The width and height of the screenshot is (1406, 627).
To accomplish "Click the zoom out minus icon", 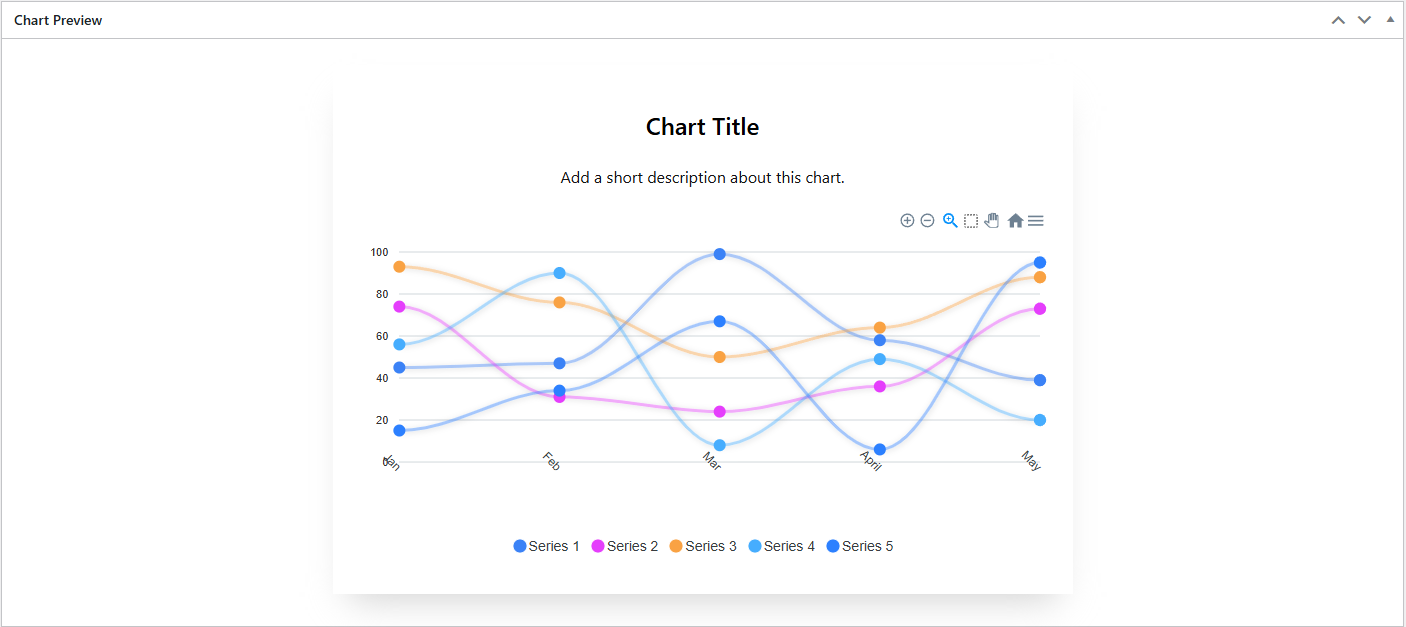I will pyautogui.click(x=928, y=220).
